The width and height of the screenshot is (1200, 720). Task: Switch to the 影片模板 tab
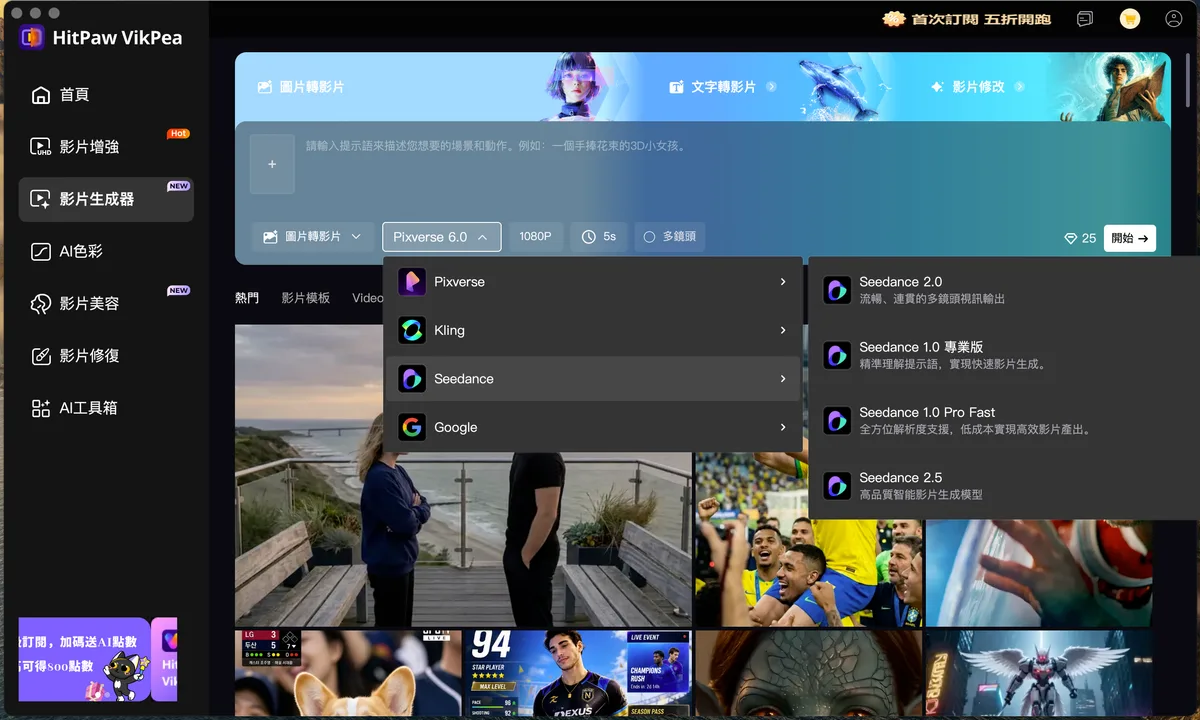point(306,298)
